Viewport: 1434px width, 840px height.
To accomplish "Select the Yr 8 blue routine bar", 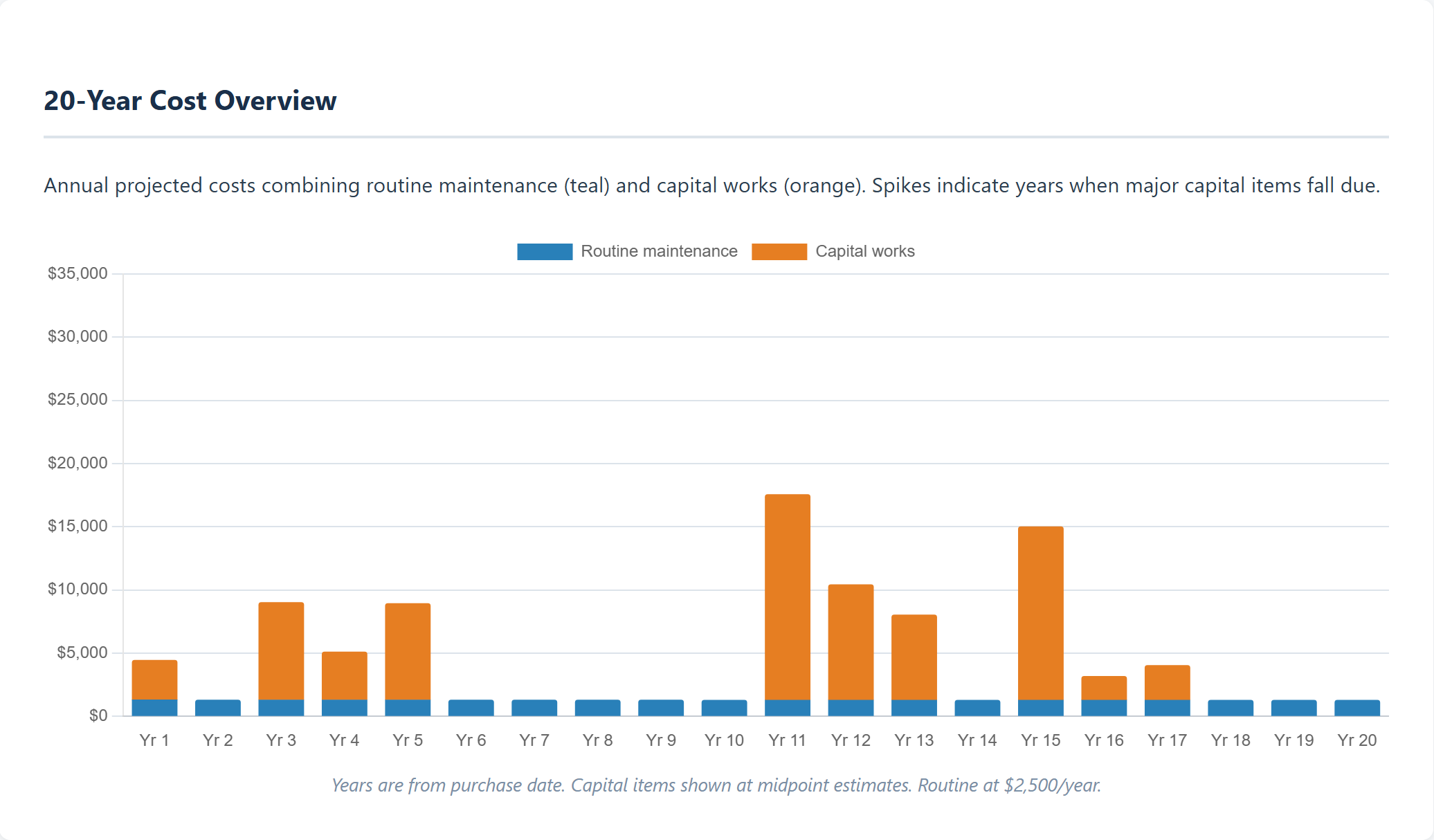I will (598, 708).
